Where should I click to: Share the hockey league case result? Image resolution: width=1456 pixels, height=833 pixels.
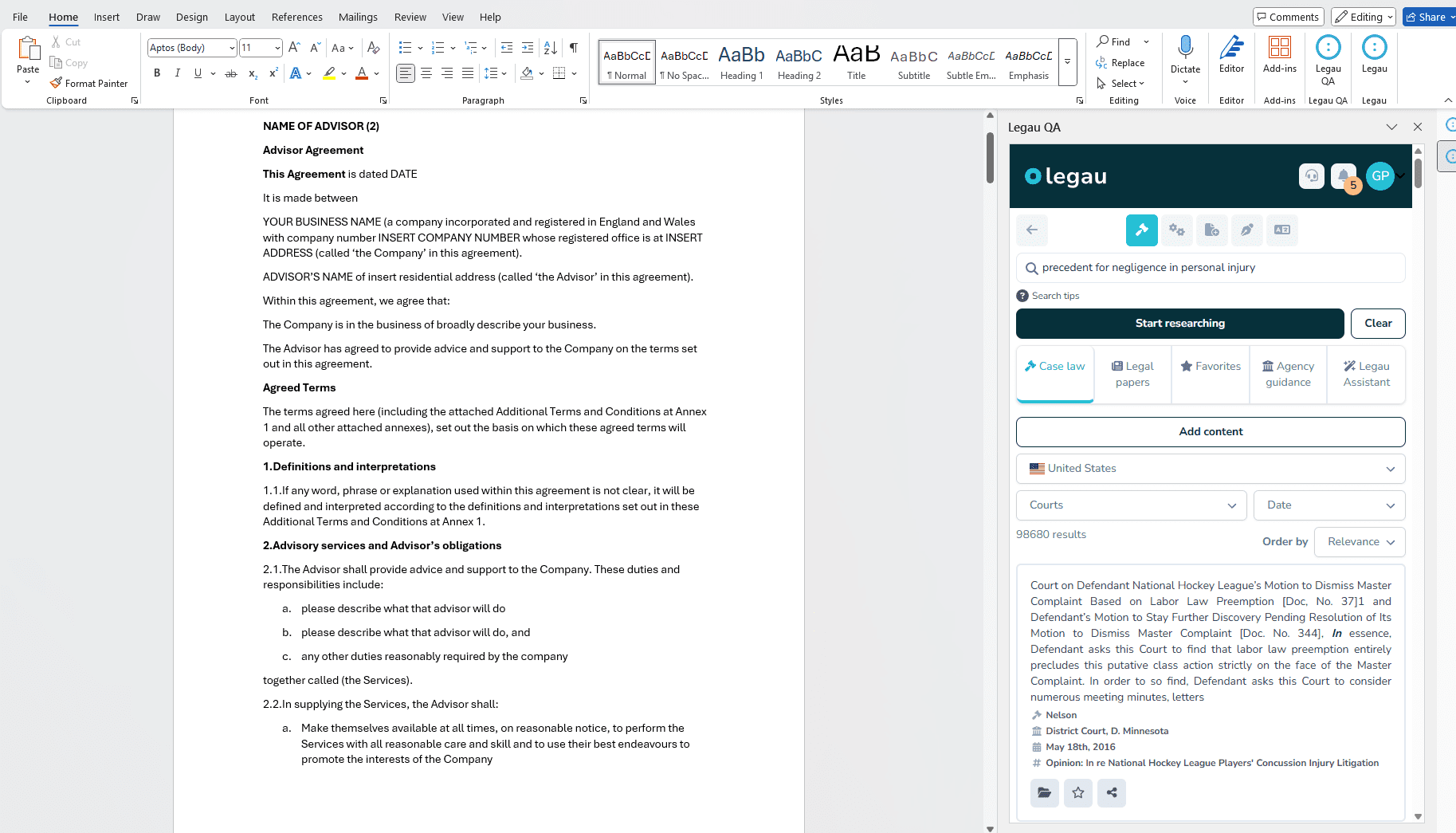click(1112, 792)
